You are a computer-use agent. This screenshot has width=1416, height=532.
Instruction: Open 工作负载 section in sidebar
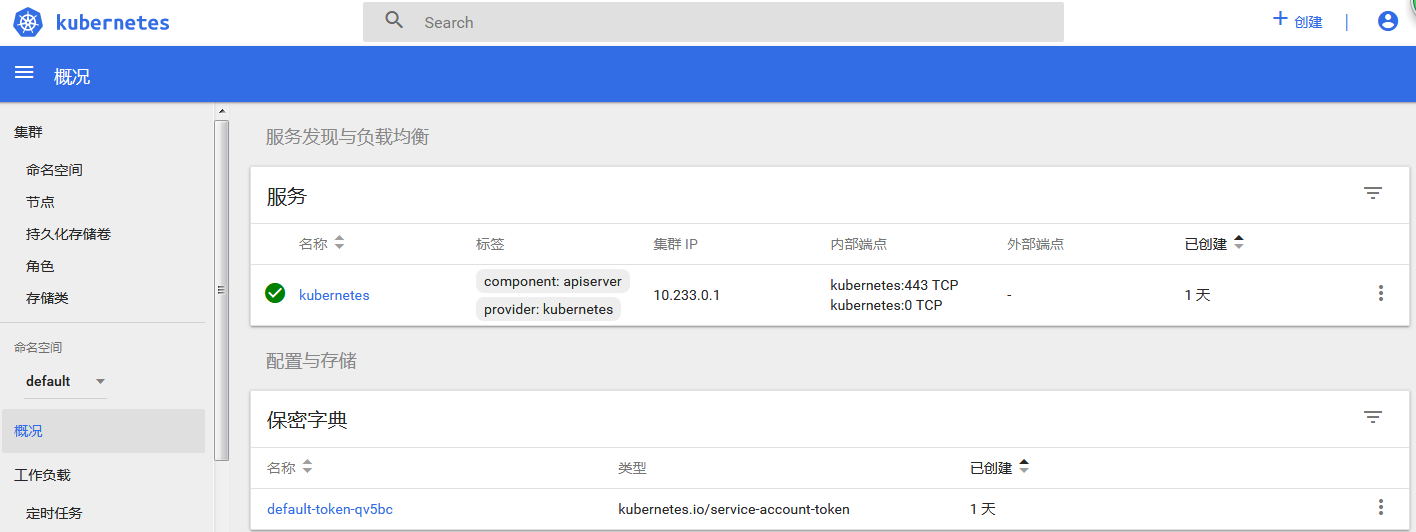[43, 475]
